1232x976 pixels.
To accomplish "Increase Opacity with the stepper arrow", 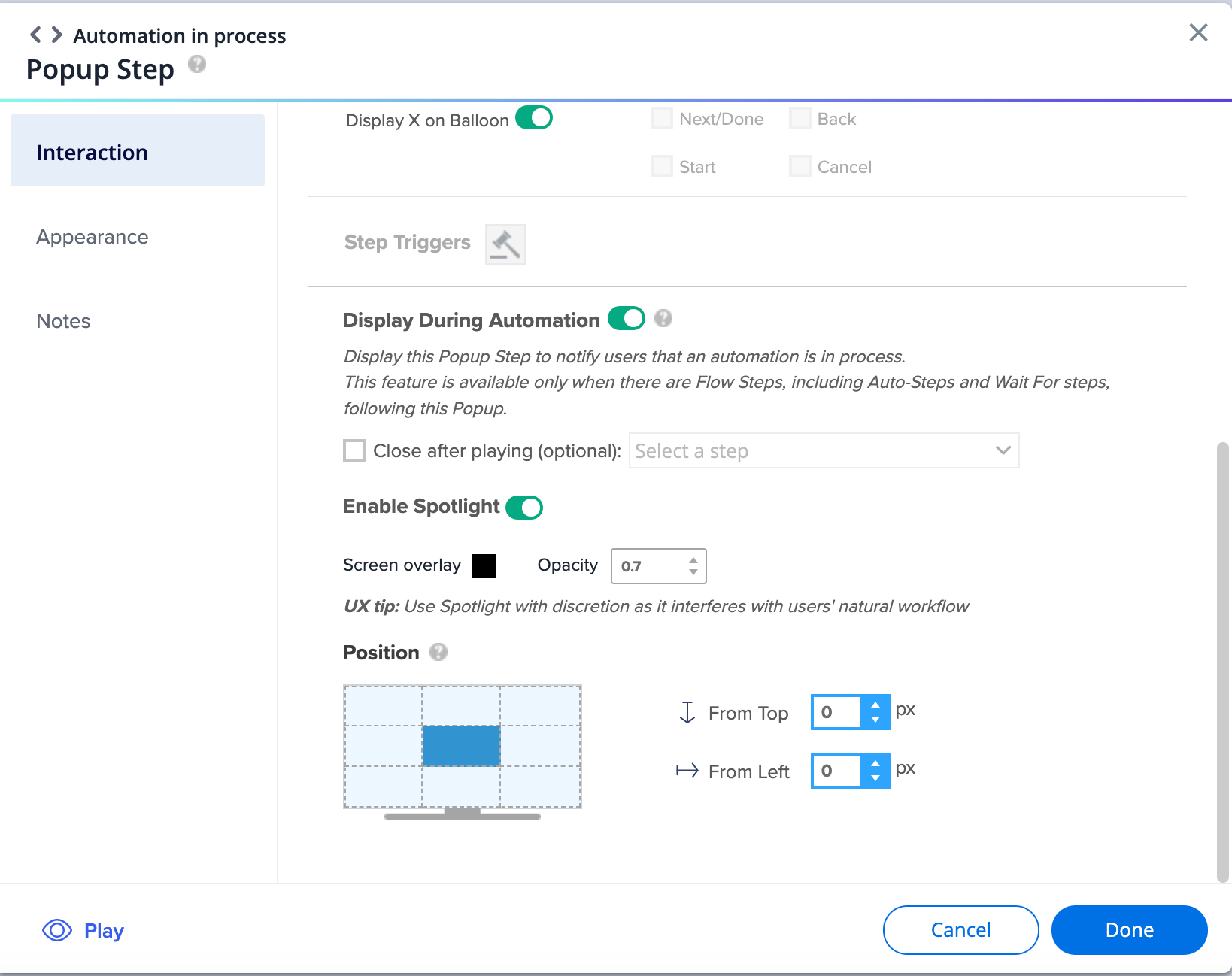I will coord(693,560).
